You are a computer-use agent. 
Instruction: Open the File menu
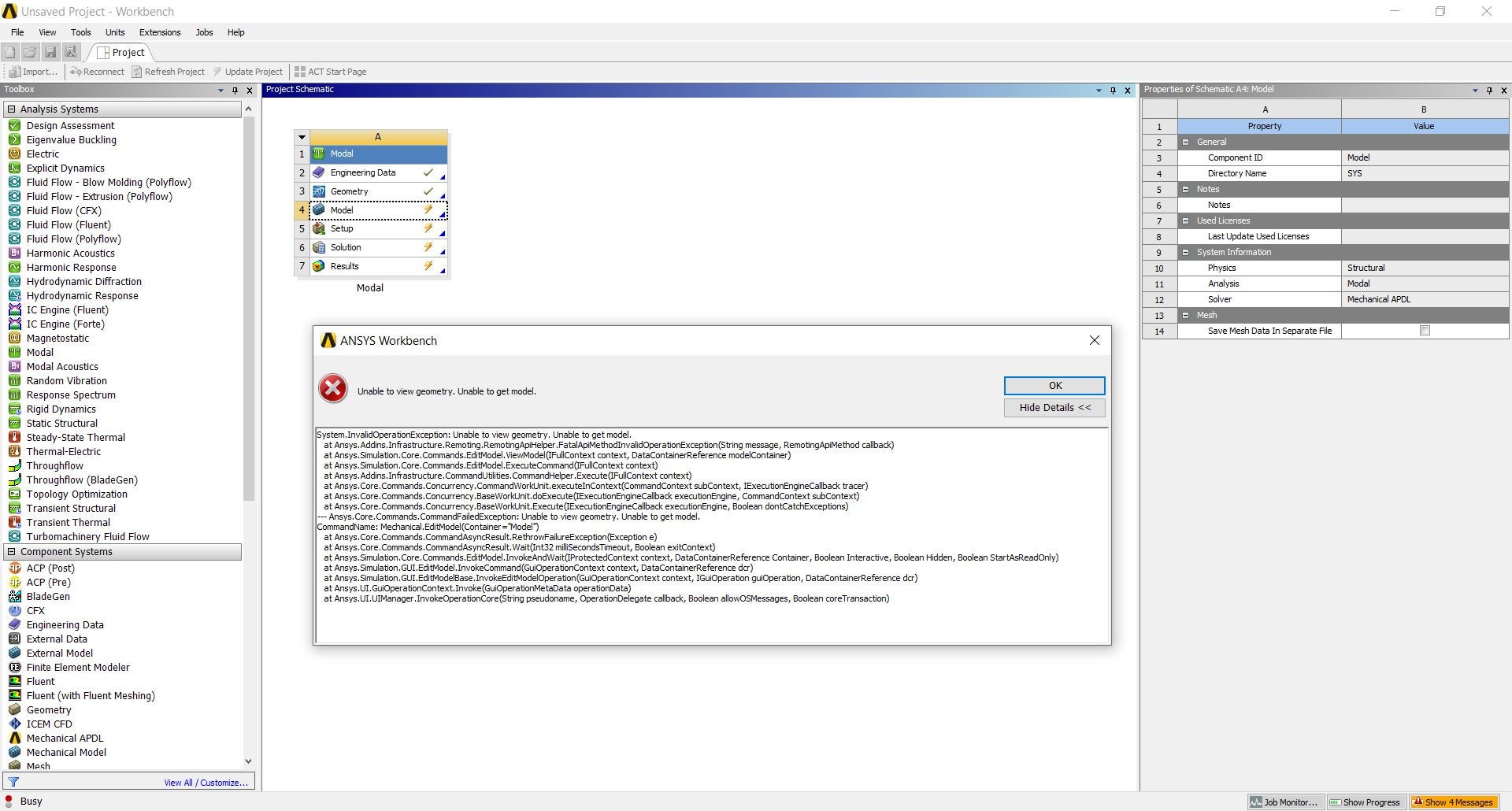click(x=17, y=32)
